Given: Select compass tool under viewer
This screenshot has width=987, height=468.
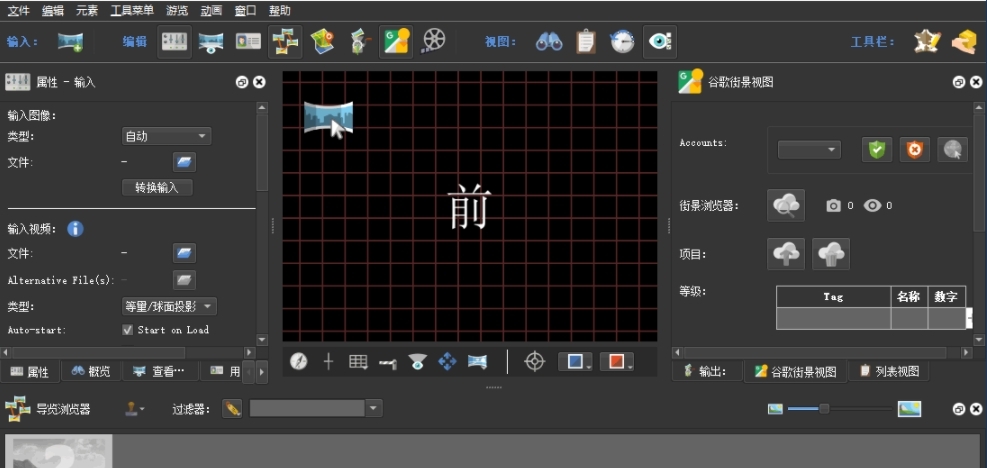Looking at the screenshot, I should click(298, 362).
